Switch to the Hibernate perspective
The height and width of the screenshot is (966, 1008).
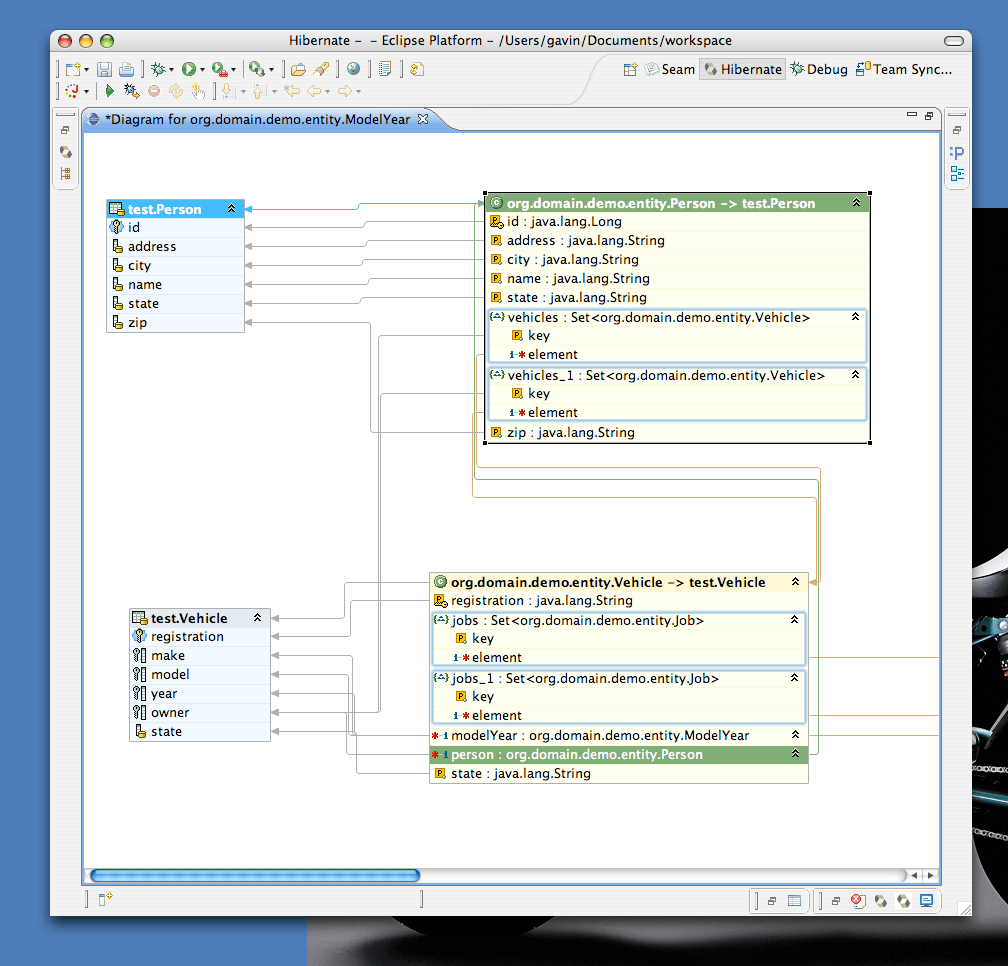pyautogui.click(x=742, y=69)
